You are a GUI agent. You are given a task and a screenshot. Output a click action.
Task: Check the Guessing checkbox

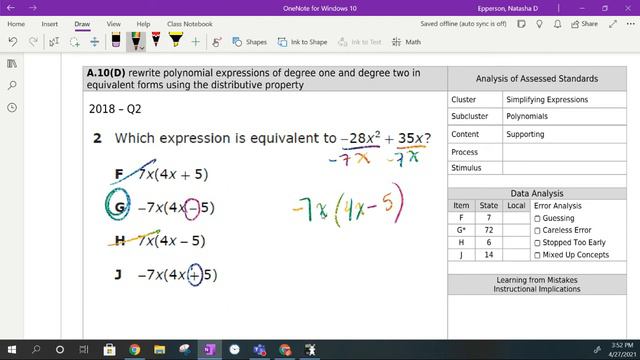[x=537, y=218]
